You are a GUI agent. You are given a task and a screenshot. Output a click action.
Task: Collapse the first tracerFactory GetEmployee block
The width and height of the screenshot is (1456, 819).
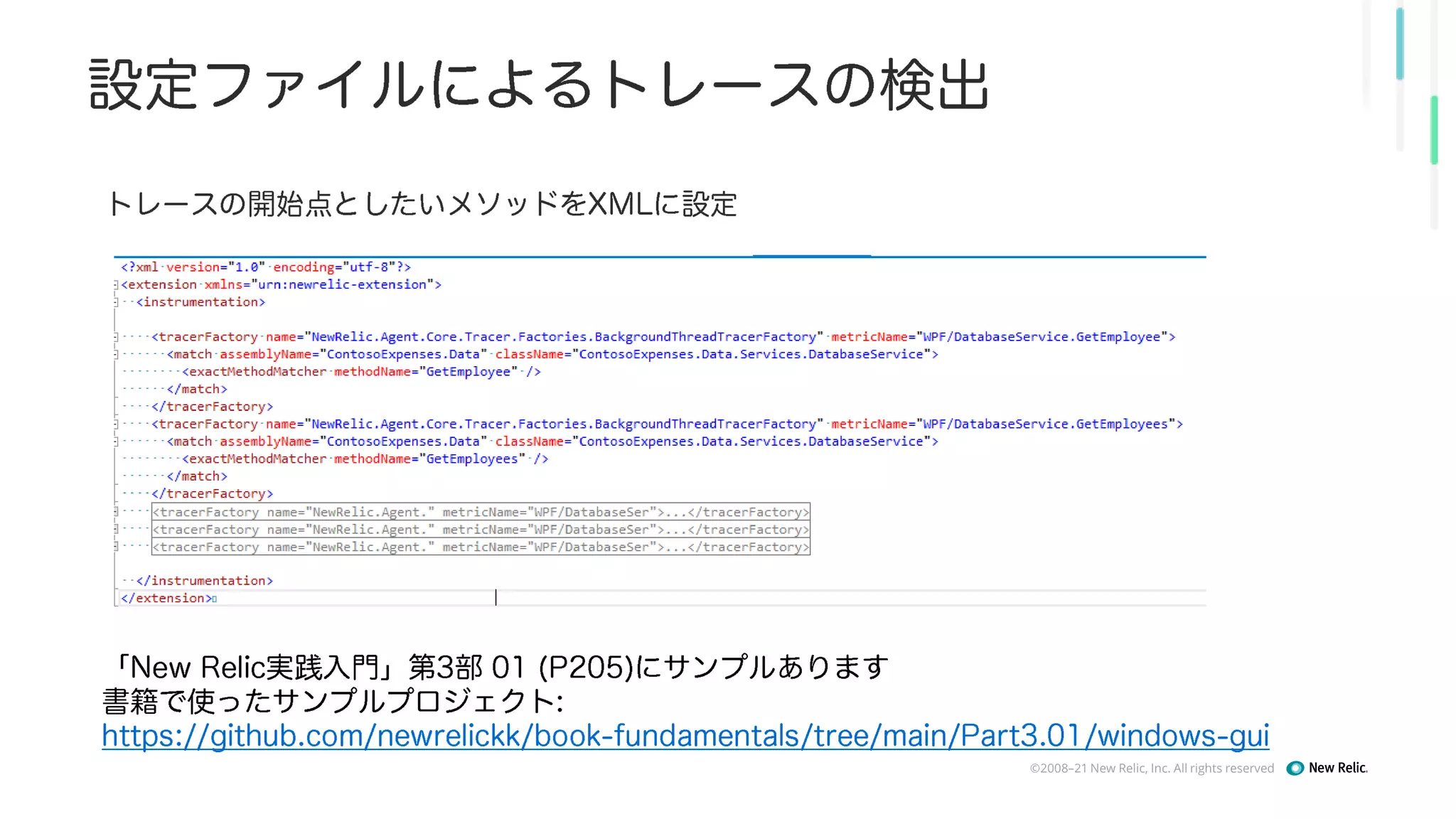click(x=116, y=337)
